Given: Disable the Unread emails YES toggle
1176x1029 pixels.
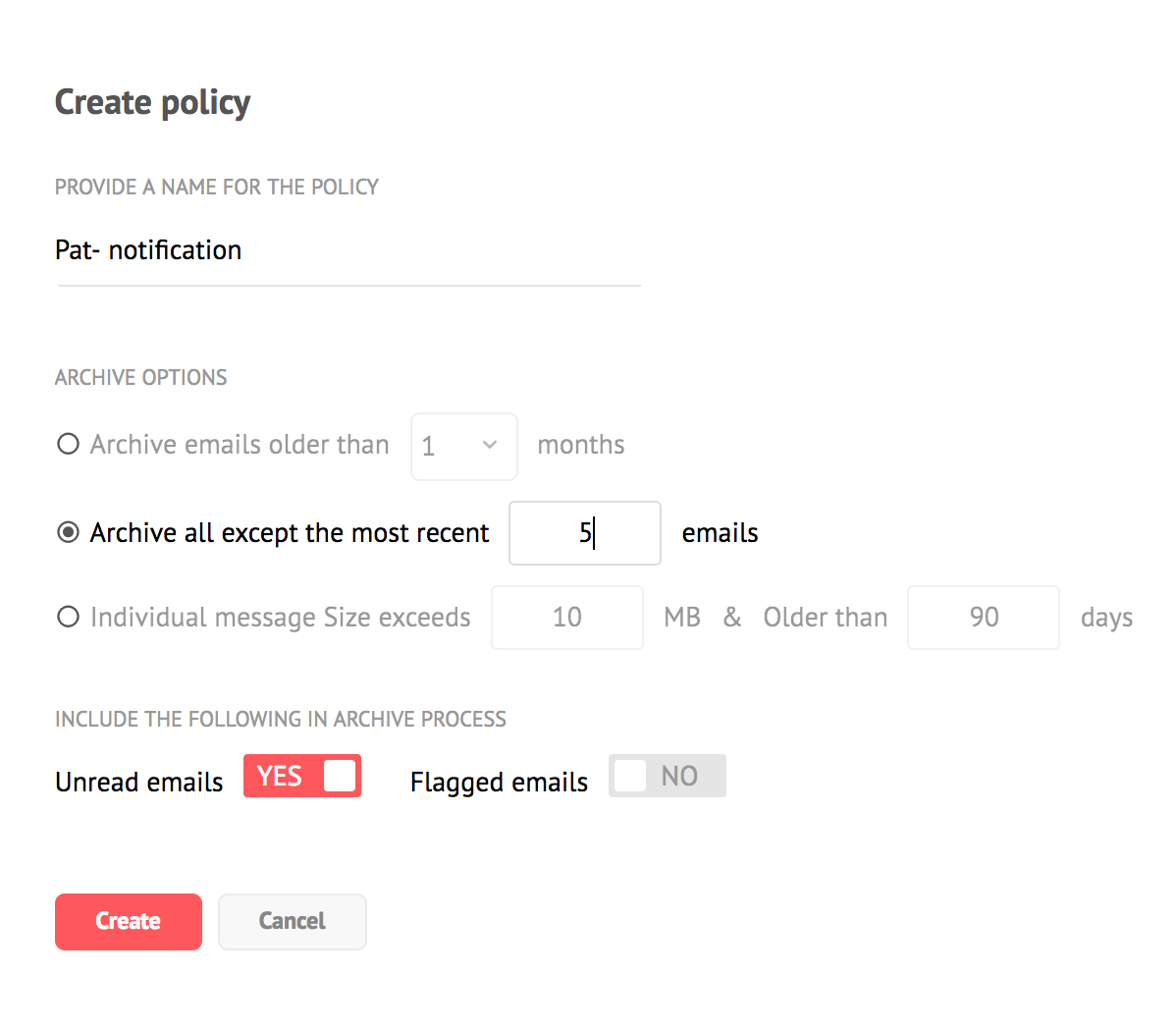Looking at the screenshot, I should tap(302, 776).
